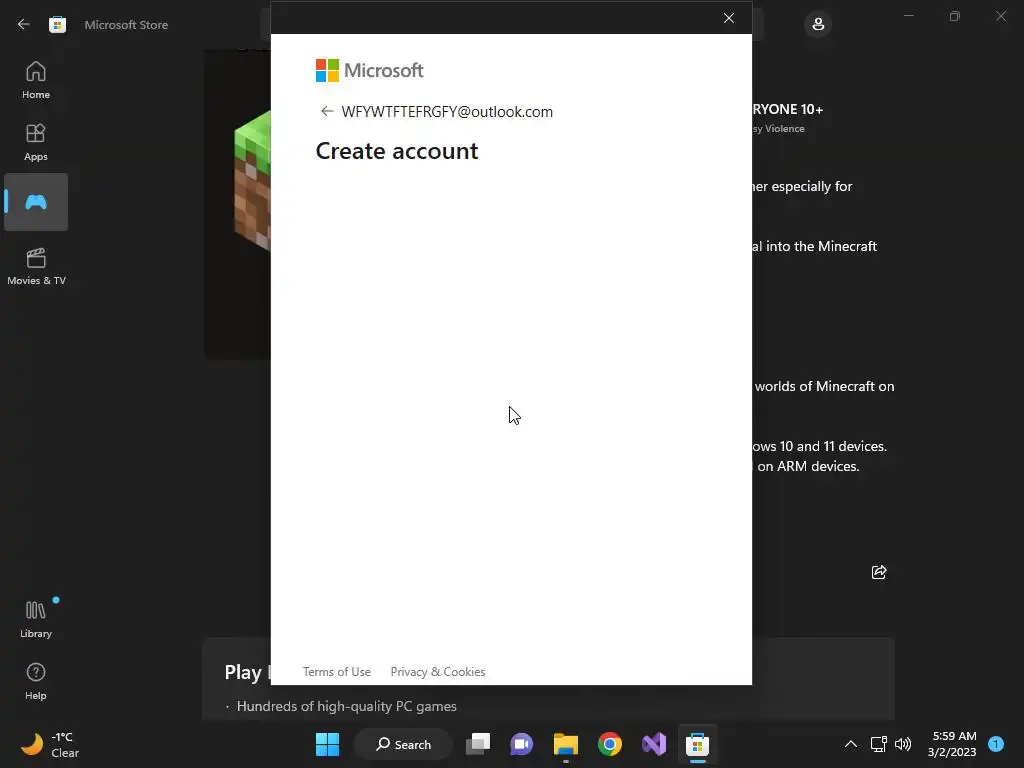This screenshot has width=1024, height=768.
Task: Go back in the Microsoft Store header
Action: coord(24,24)
